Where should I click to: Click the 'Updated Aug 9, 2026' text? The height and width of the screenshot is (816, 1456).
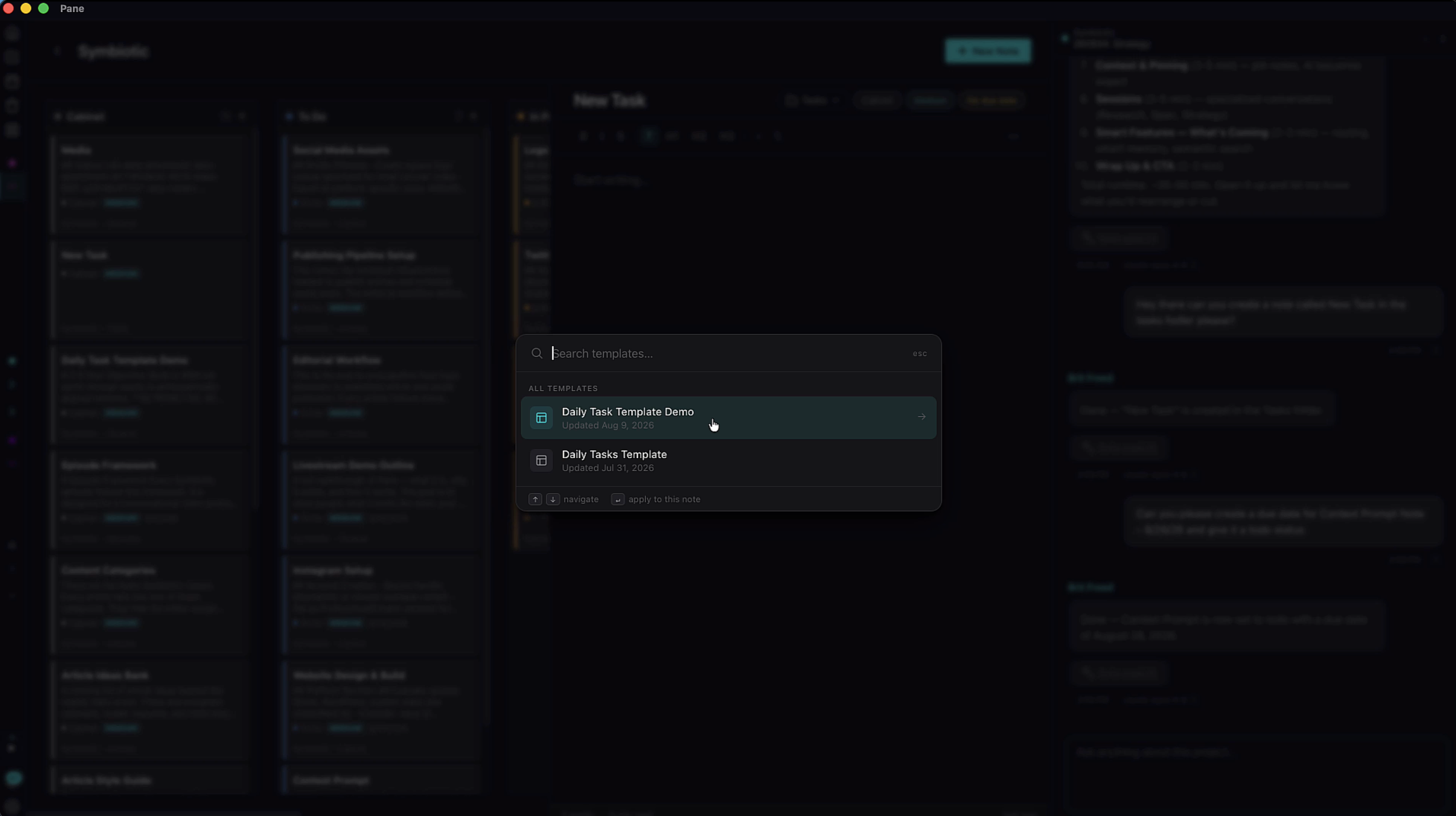608,426
